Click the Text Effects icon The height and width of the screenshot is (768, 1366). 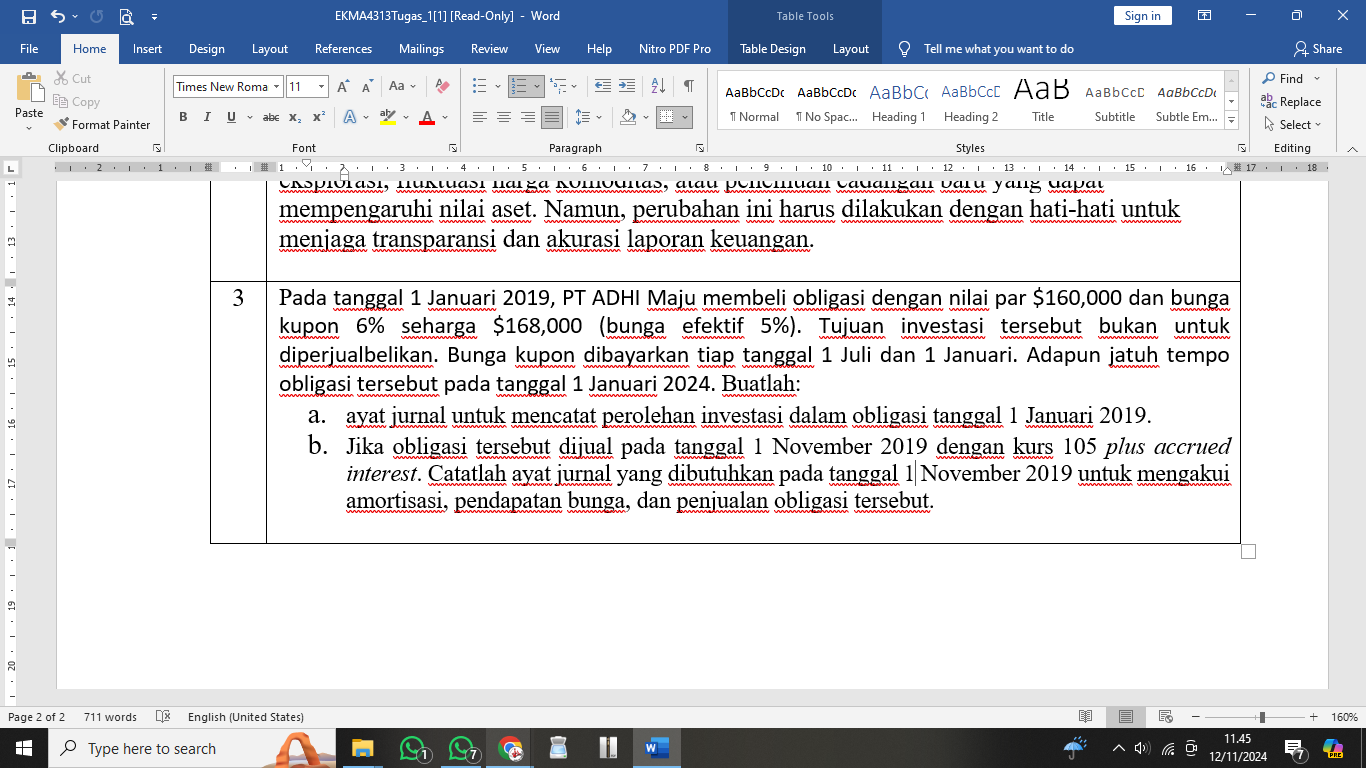(x=349, y=117)
